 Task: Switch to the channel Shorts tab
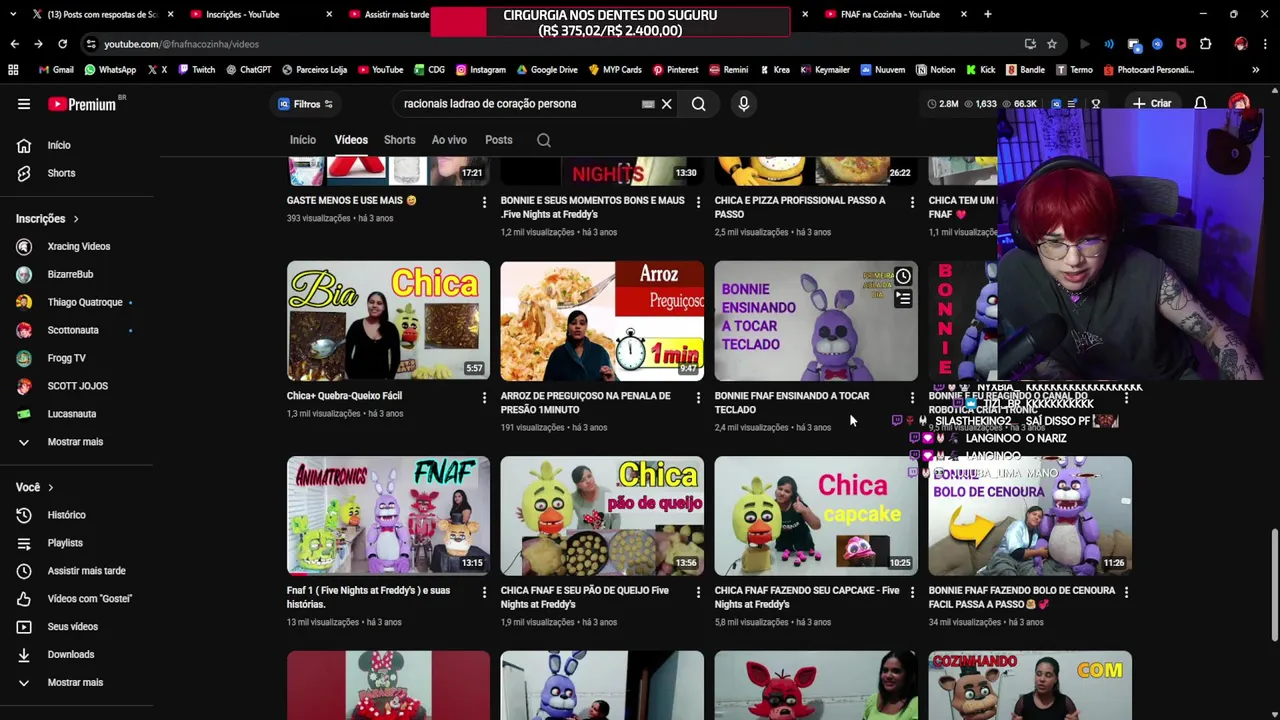click(399, 140)
